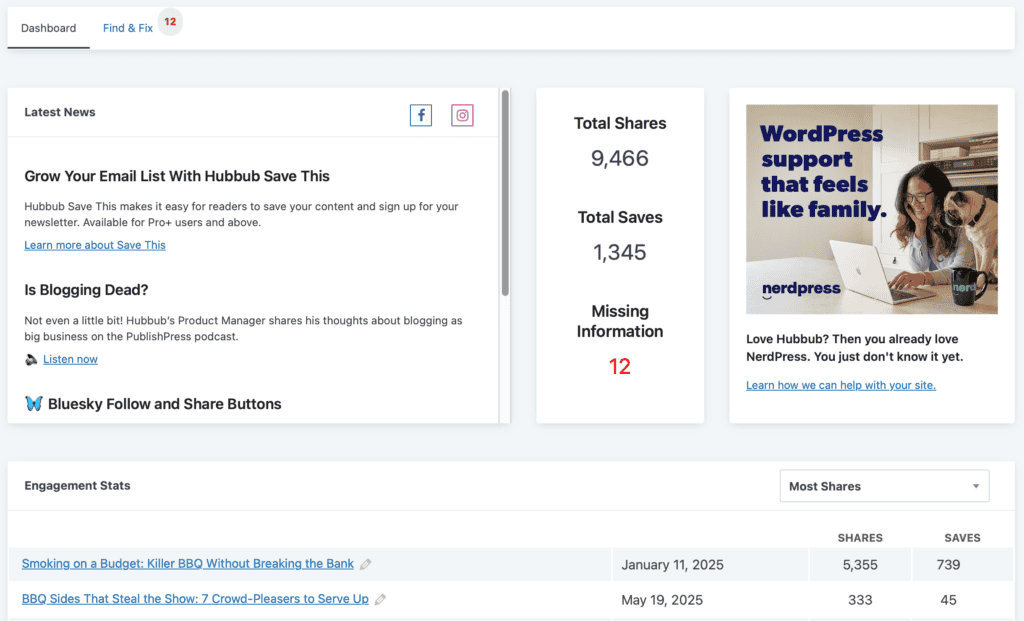Viewport: 1024px width, 621px height.
Task: Click the Listen now link
Action: [70, 359]
